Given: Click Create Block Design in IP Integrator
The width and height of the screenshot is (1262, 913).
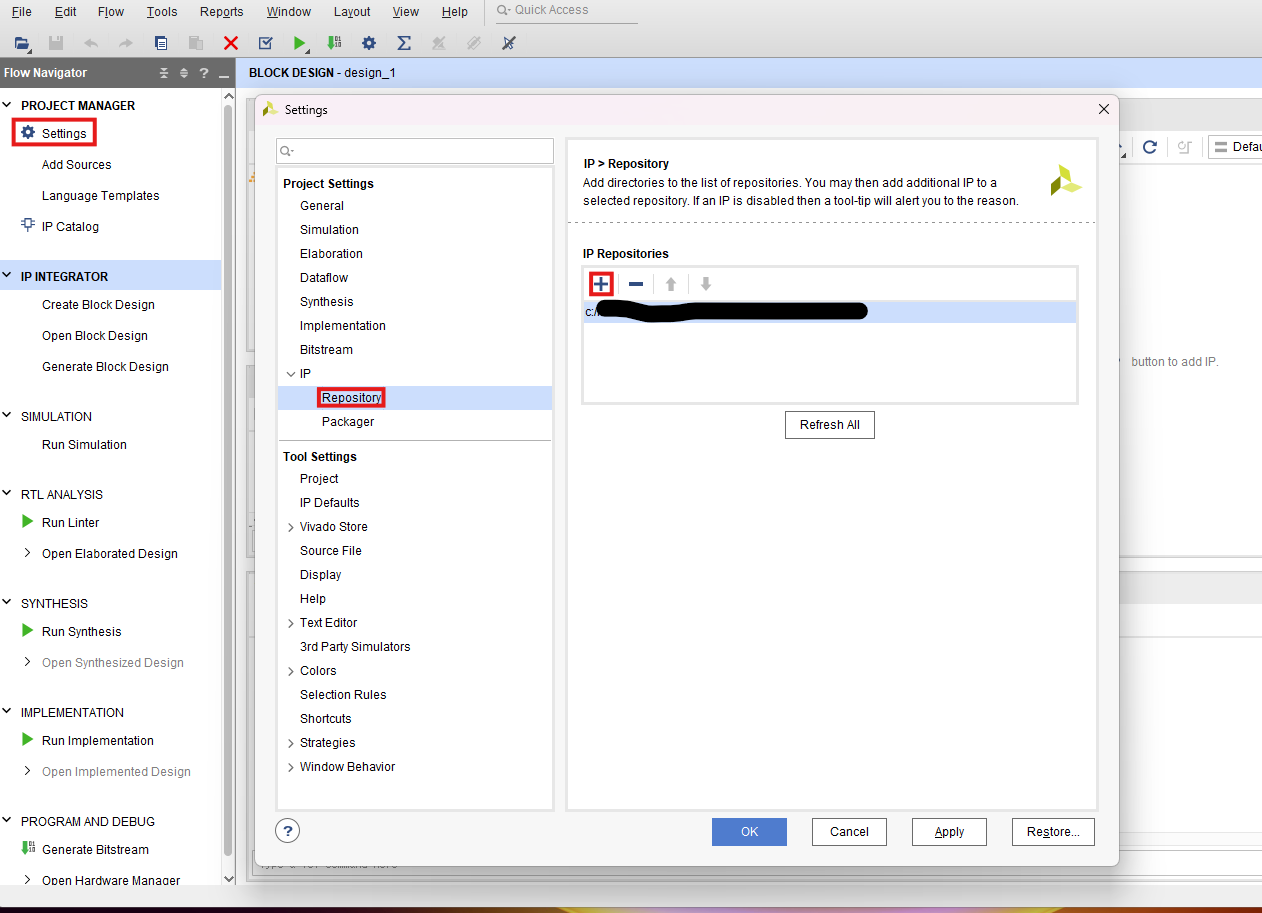Looking at the screenshot, I should [x=98, y=305].
